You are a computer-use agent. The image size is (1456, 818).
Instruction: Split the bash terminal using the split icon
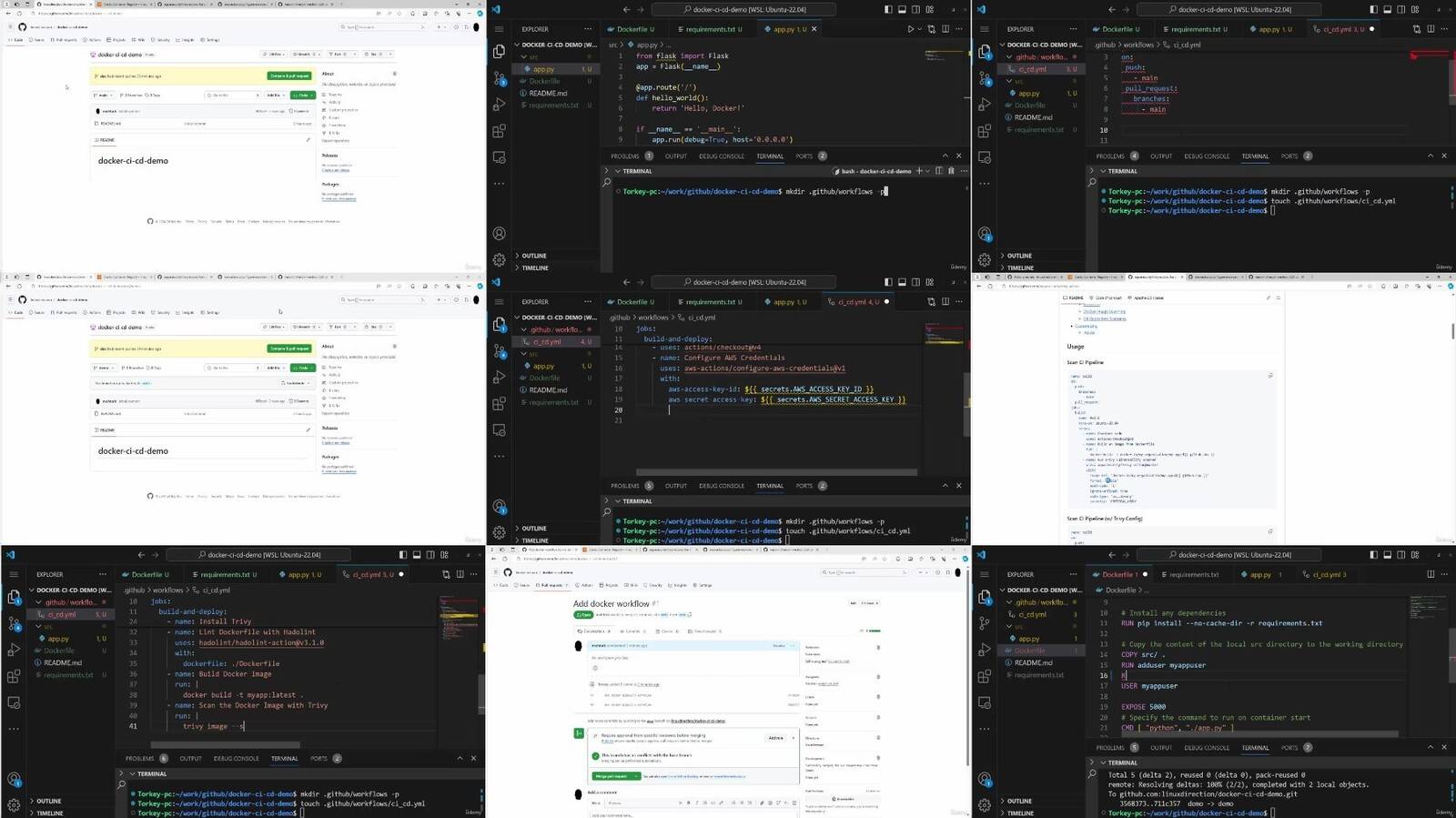(x=939, y=171)
